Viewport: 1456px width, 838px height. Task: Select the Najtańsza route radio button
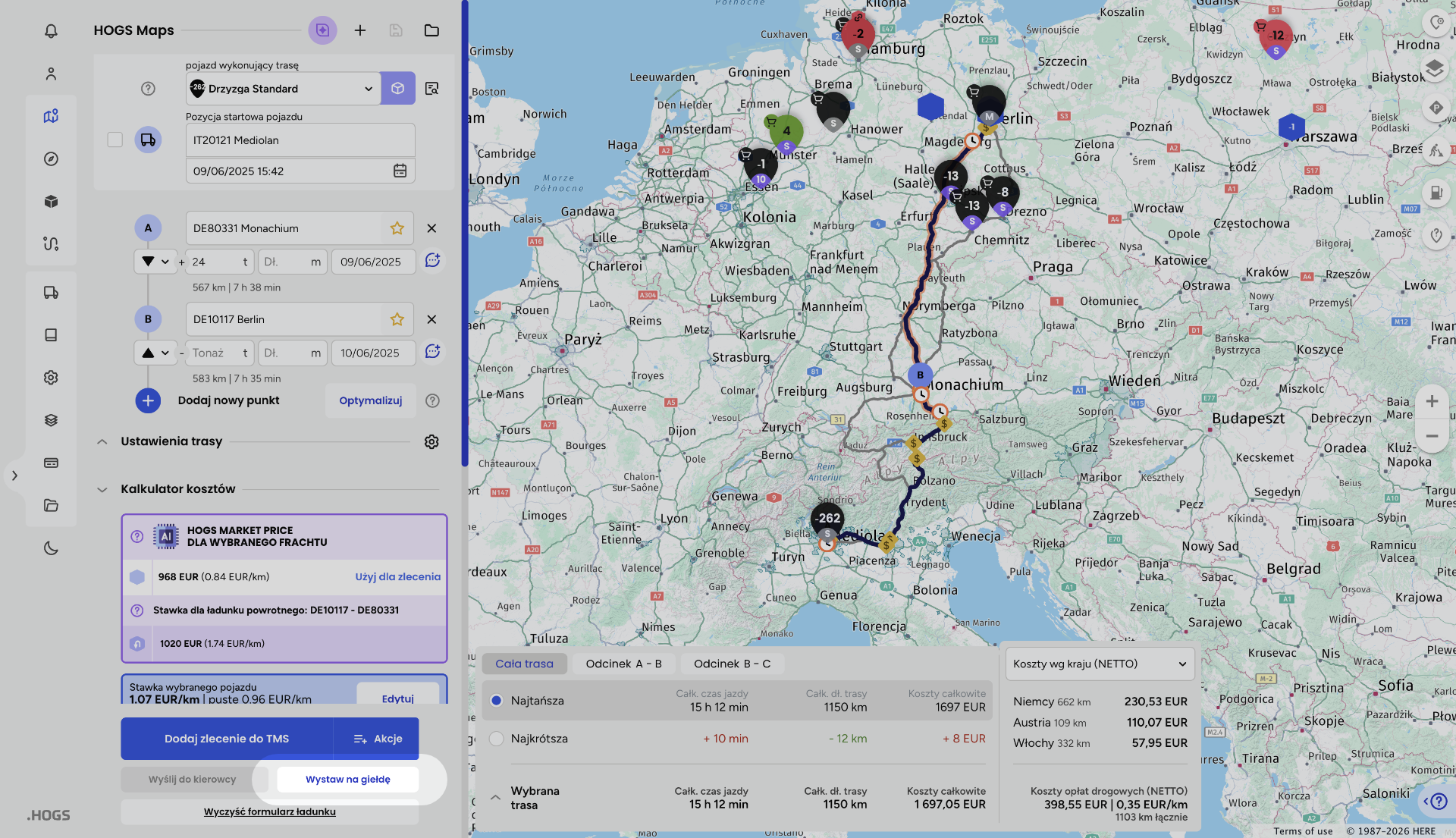(x=497, y=701)
